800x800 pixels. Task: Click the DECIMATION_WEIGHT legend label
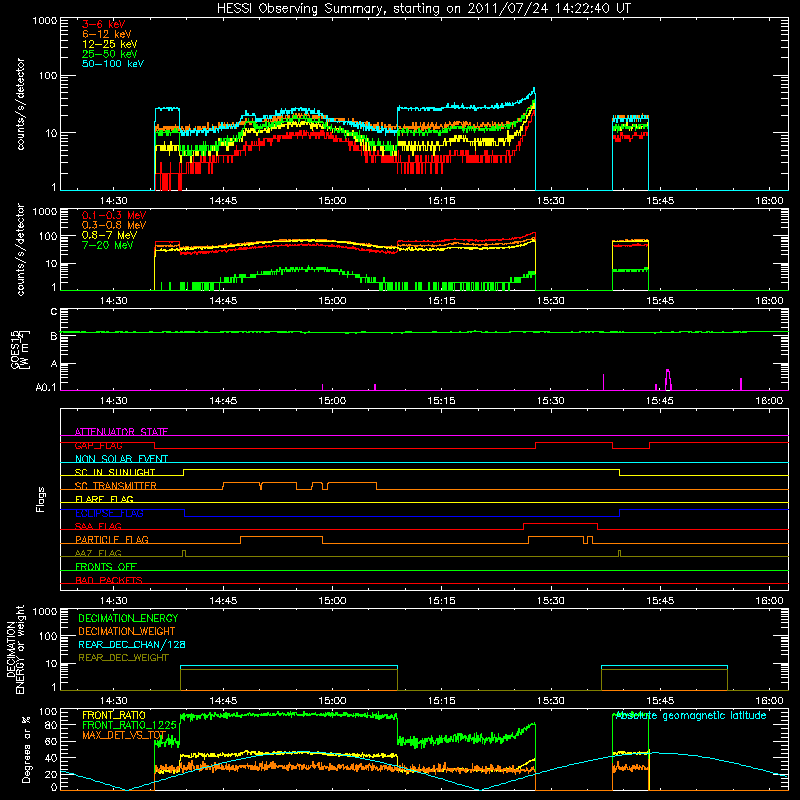click(127, 632)
